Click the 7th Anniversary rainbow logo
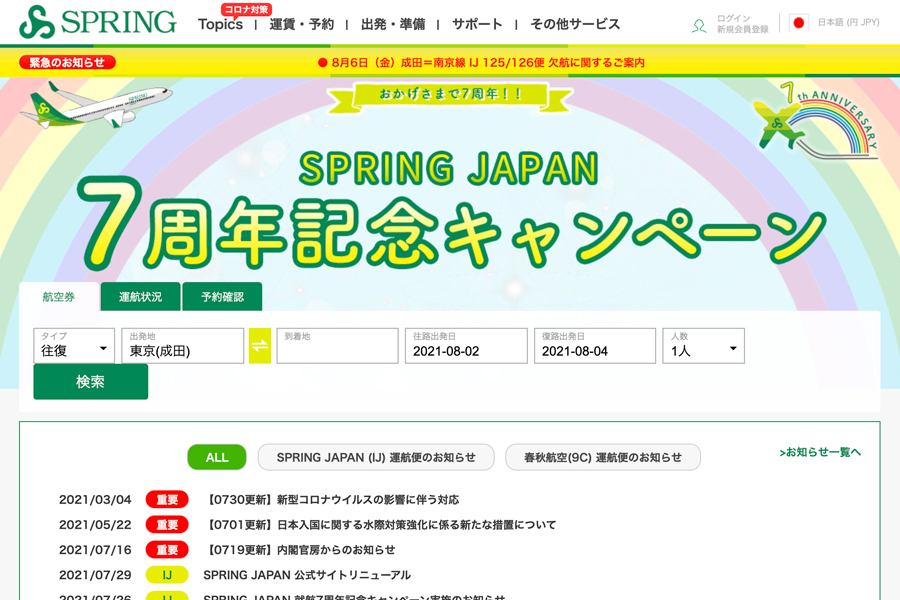 point(817,119)
